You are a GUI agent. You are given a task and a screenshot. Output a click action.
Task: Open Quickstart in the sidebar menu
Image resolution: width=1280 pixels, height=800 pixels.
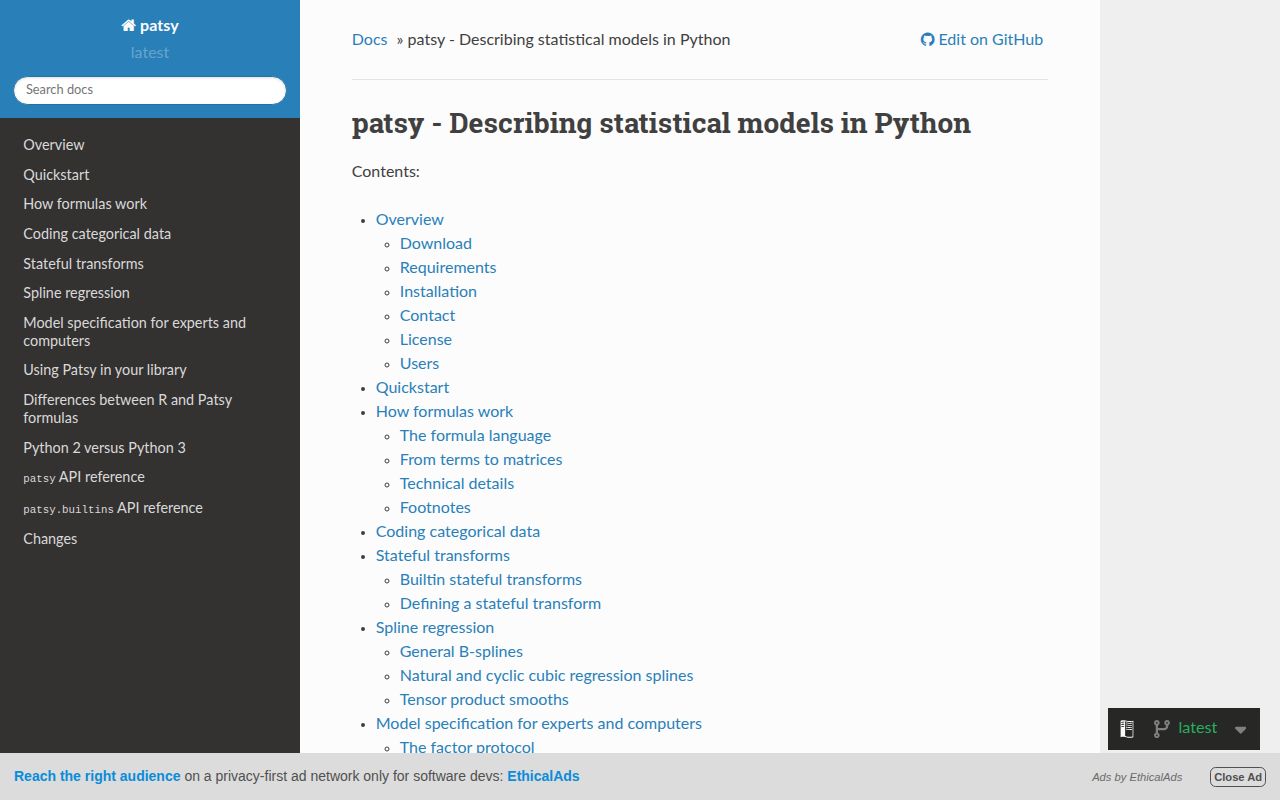pos(150,175)
